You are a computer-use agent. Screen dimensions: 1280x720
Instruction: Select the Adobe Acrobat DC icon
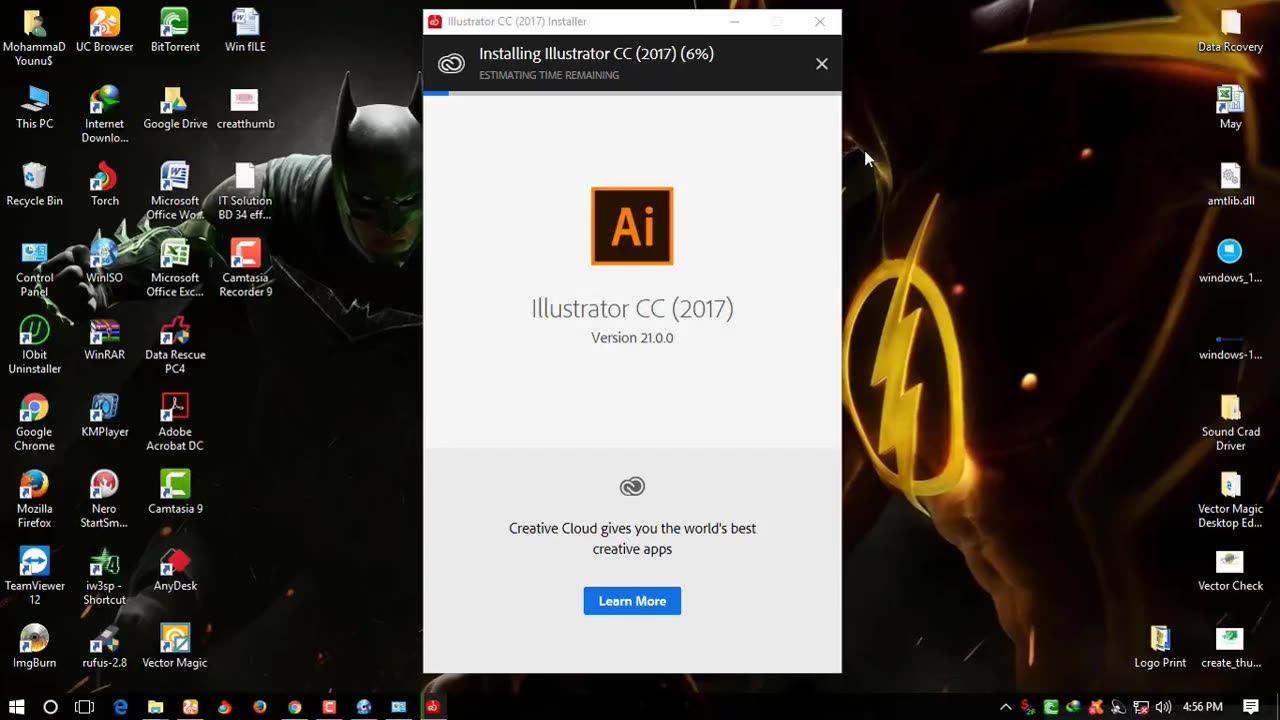point(175,422)
